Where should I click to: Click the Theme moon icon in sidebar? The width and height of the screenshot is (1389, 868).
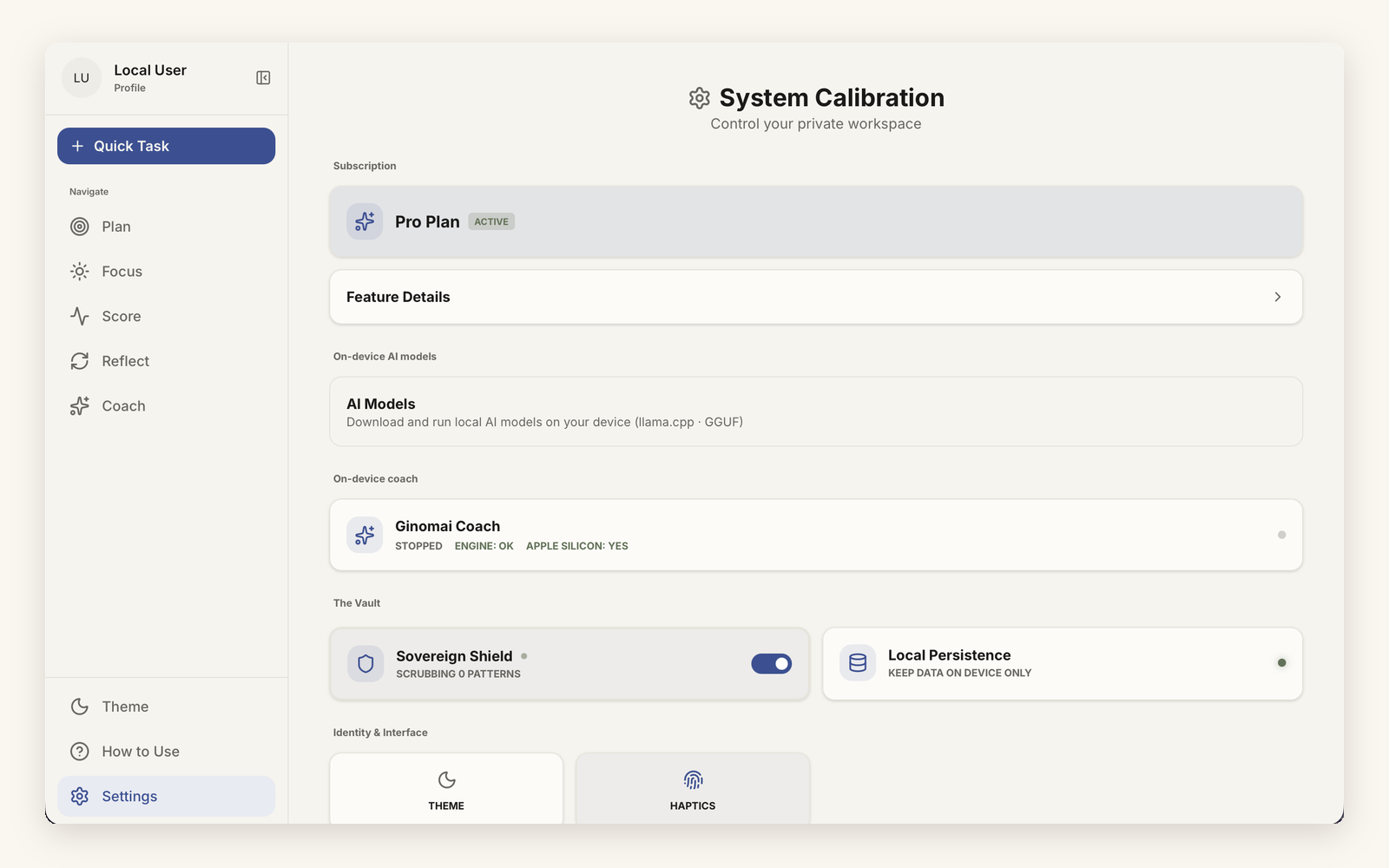80,707
